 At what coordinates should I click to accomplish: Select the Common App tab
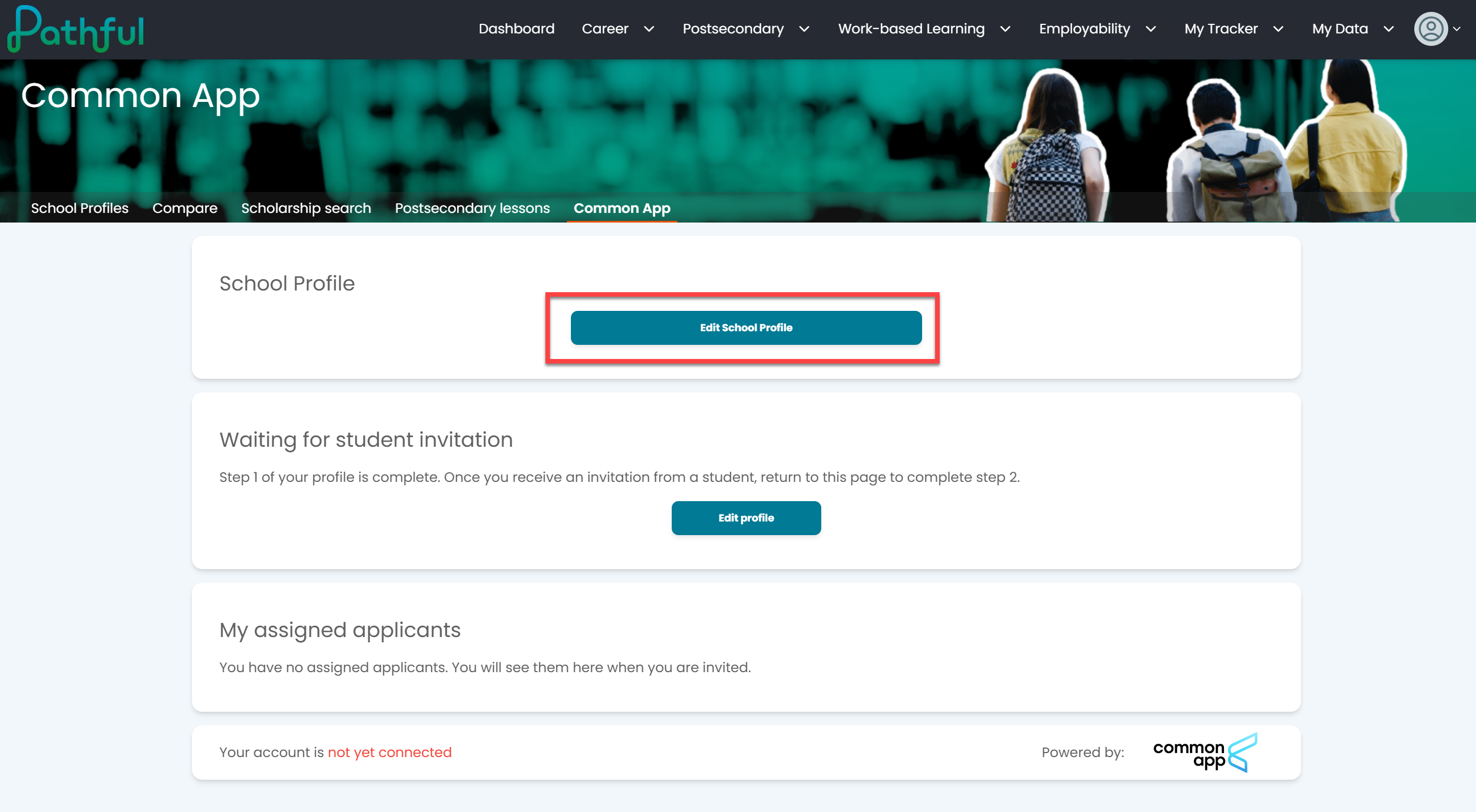pyautogui.click(x=622, y=208)
